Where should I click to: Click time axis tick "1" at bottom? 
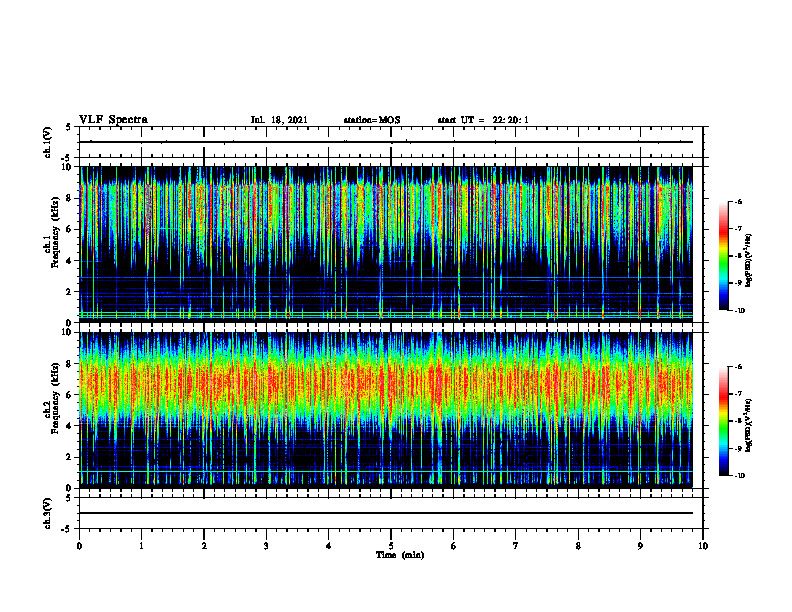coord(141,546)
